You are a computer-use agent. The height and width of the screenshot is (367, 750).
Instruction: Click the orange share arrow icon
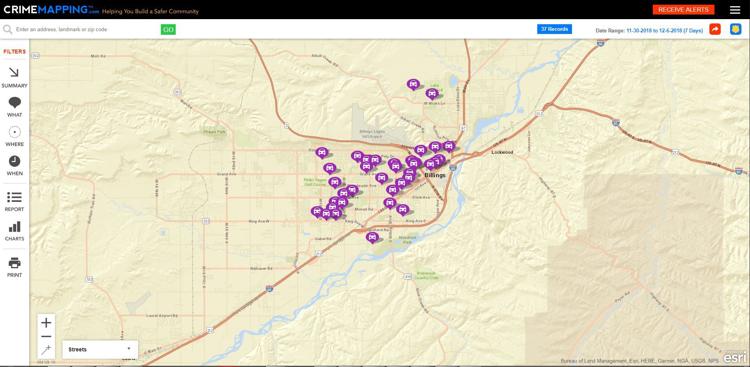click(715, 29)
